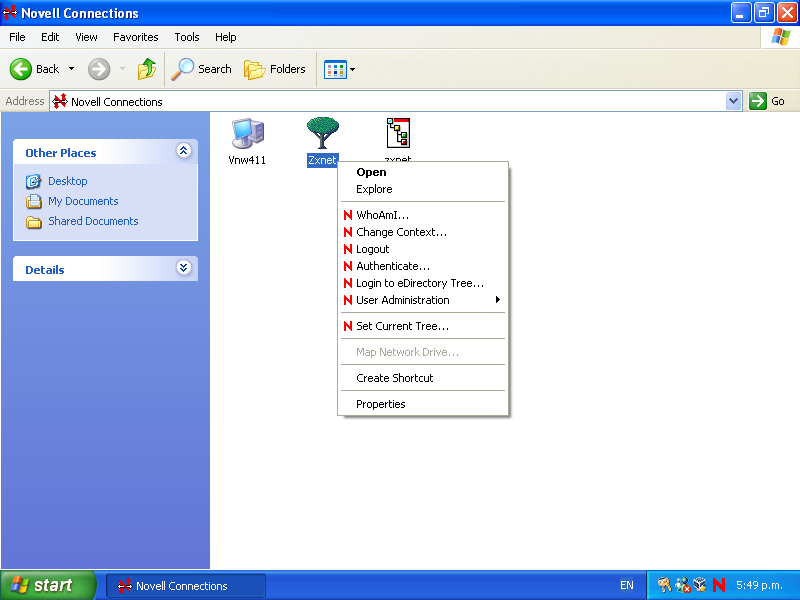Image resolution: width=800 pixels, height=600 pixels.
Task: Click the green Go arrow button
Action: 758,101
